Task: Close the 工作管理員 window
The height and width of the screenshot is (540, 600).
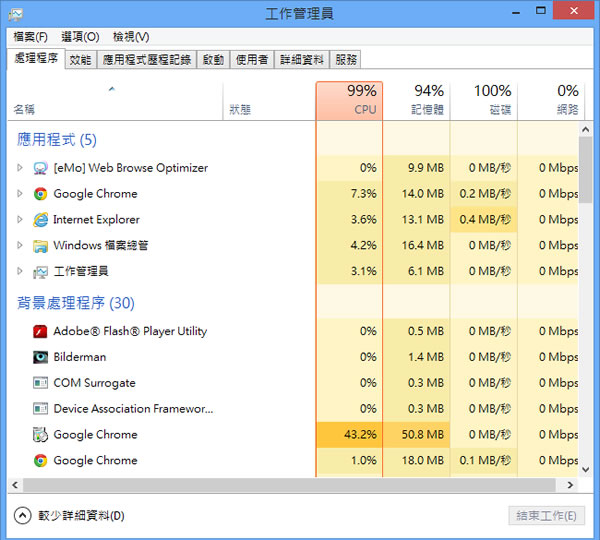Action: pos(573,11)
